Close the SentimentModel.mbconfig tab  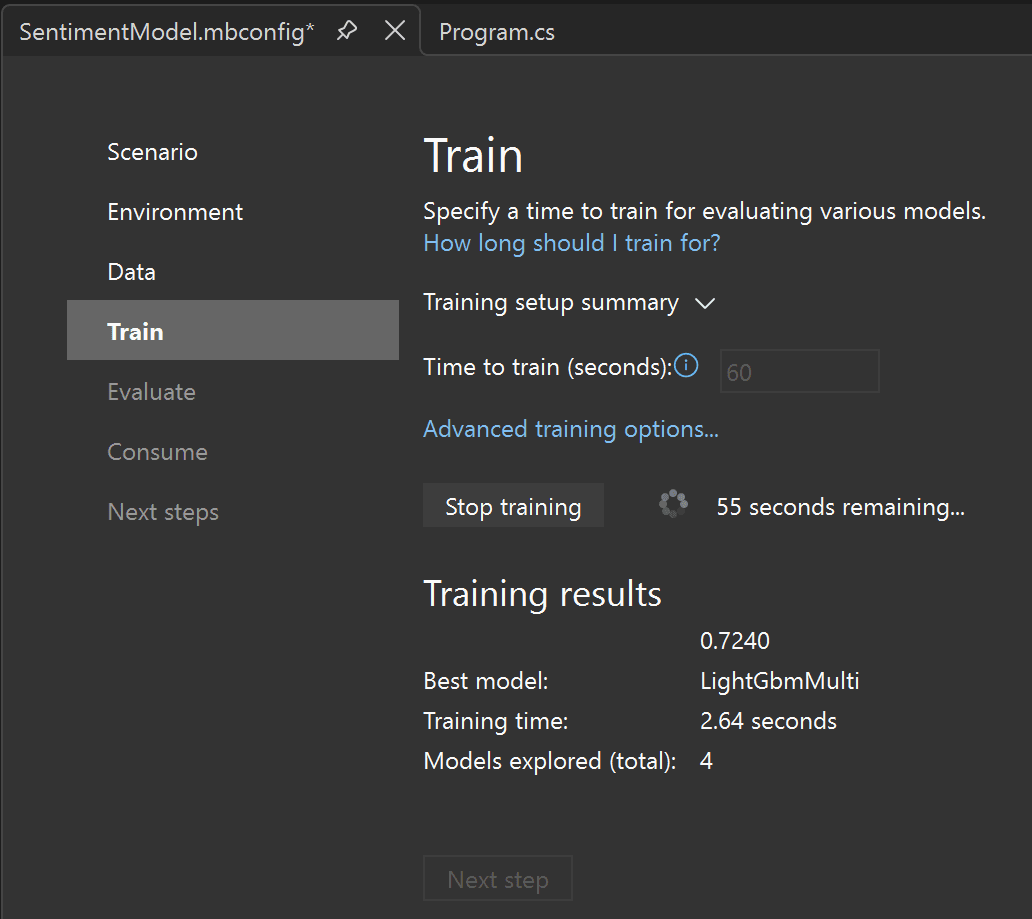pyautogui.click(x=395, y=32)
